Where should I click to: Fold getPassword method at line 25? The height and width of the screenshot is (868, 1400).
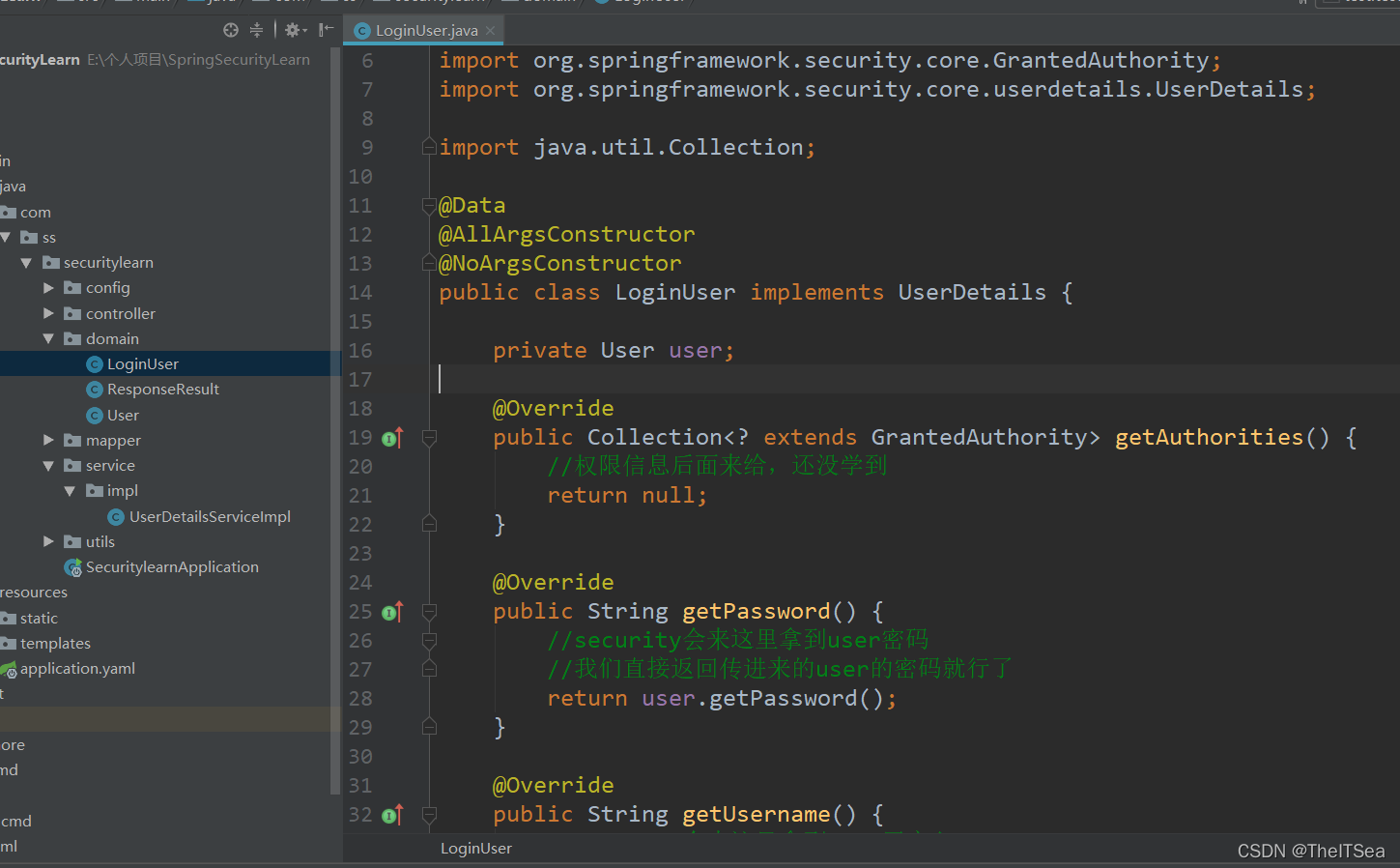pyautogui.click(x=429, y=612)
